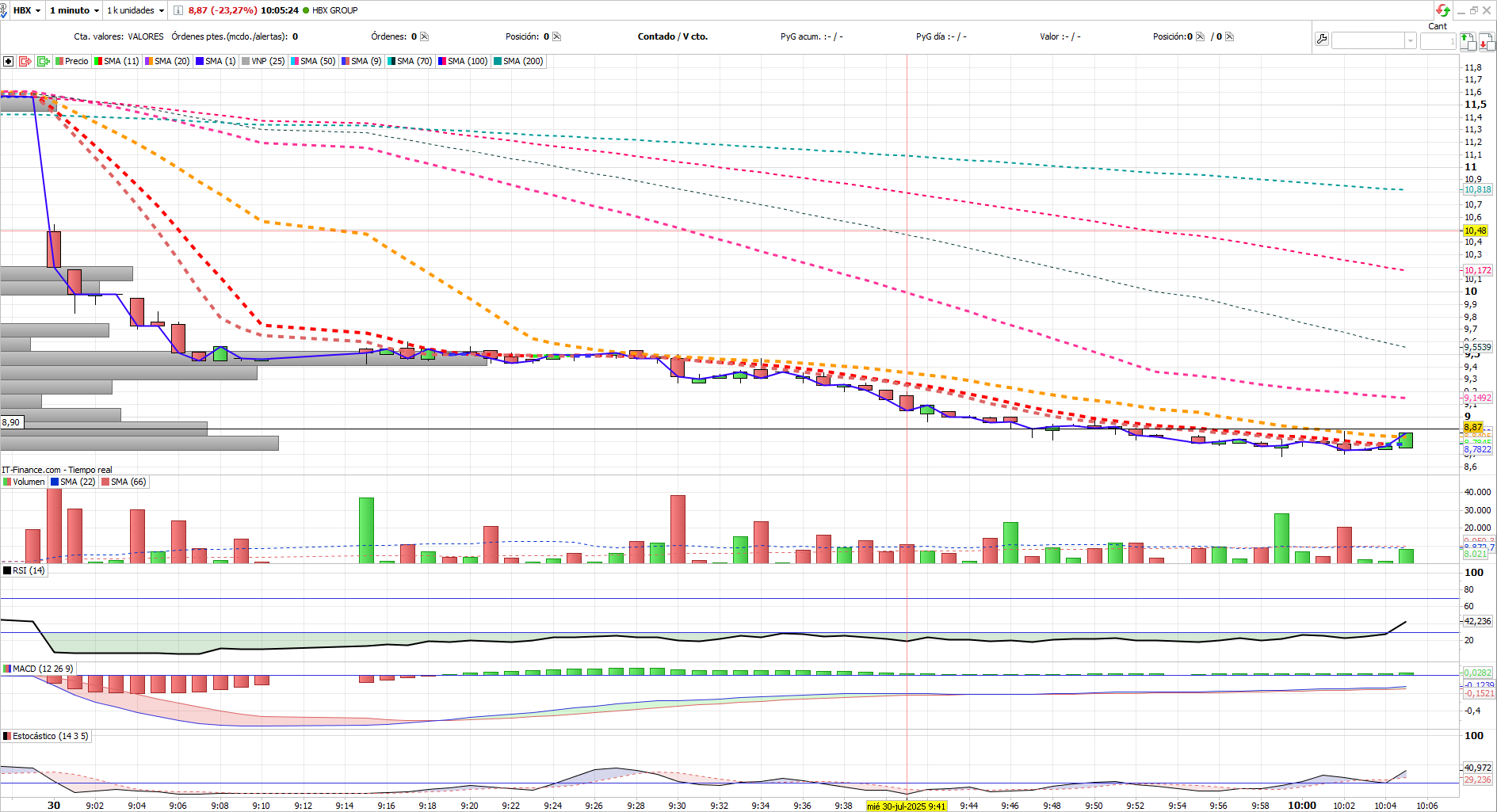Click the Estocástico (14 3 5) label
This screenshot has height=812, width=1497.
[x=46, y=736]
